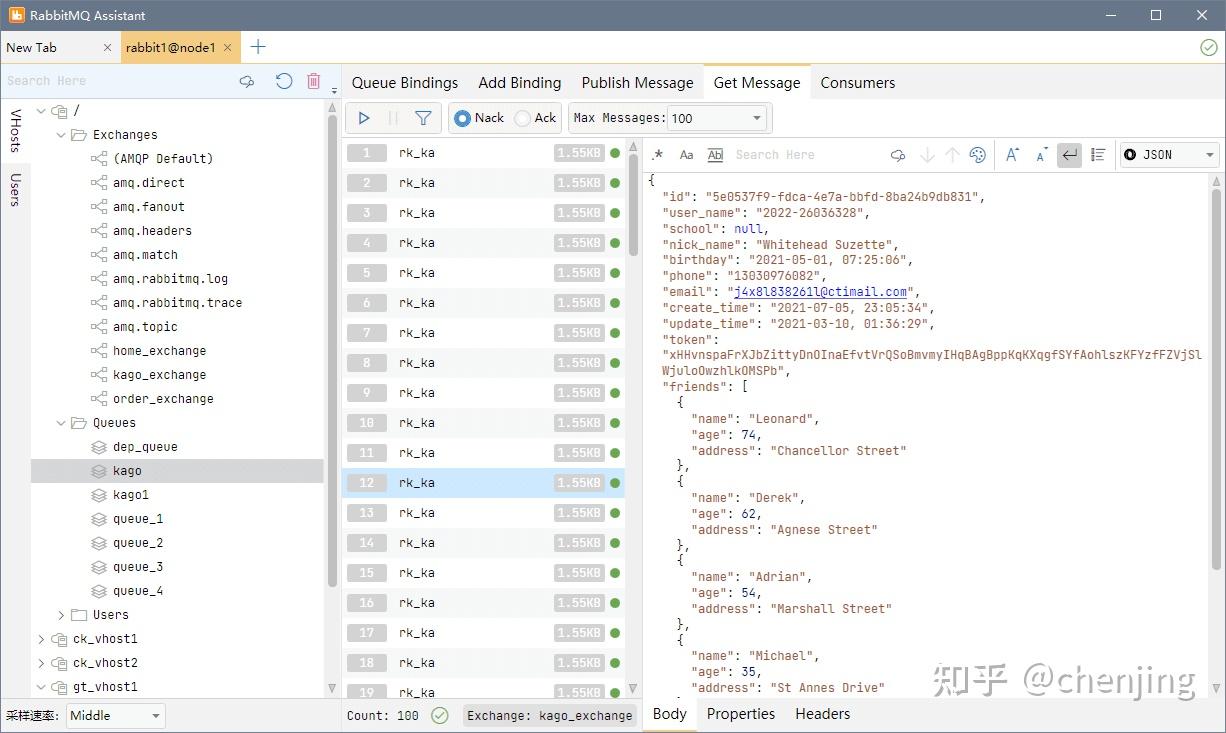This screenshot has height=733, width=1226.
Task: Open toolbar overflow arrow beside trash
Action: pos(334,90)
